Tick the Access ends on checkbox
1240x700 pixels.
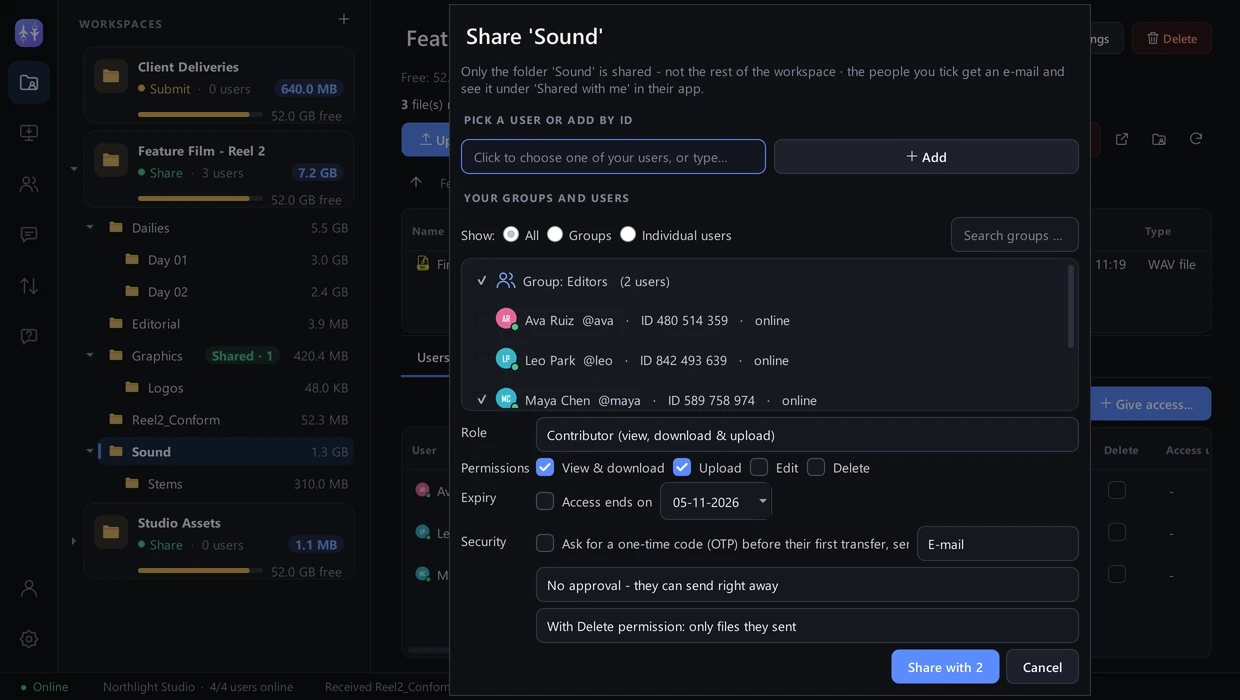(545, 501)
